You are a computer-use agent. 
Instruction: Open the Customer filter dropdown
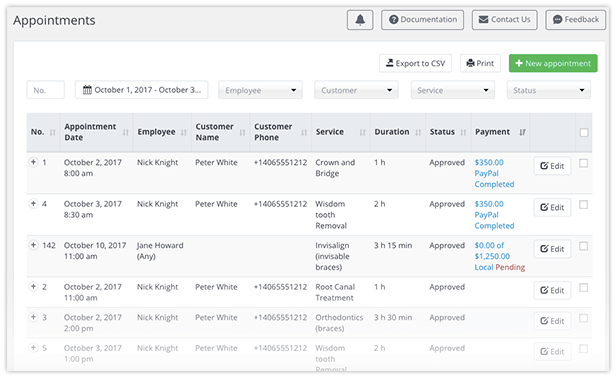point(356,90)
